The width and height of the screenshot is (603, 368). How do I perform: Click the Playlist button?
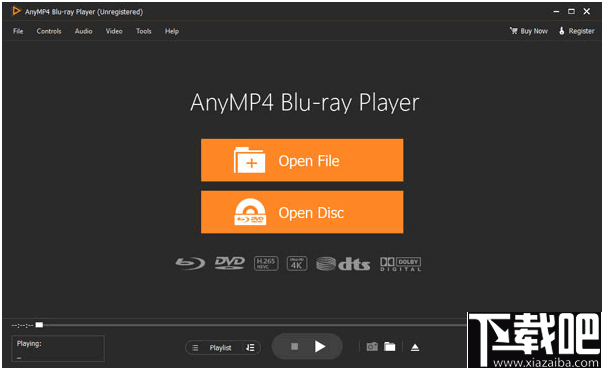220,348
